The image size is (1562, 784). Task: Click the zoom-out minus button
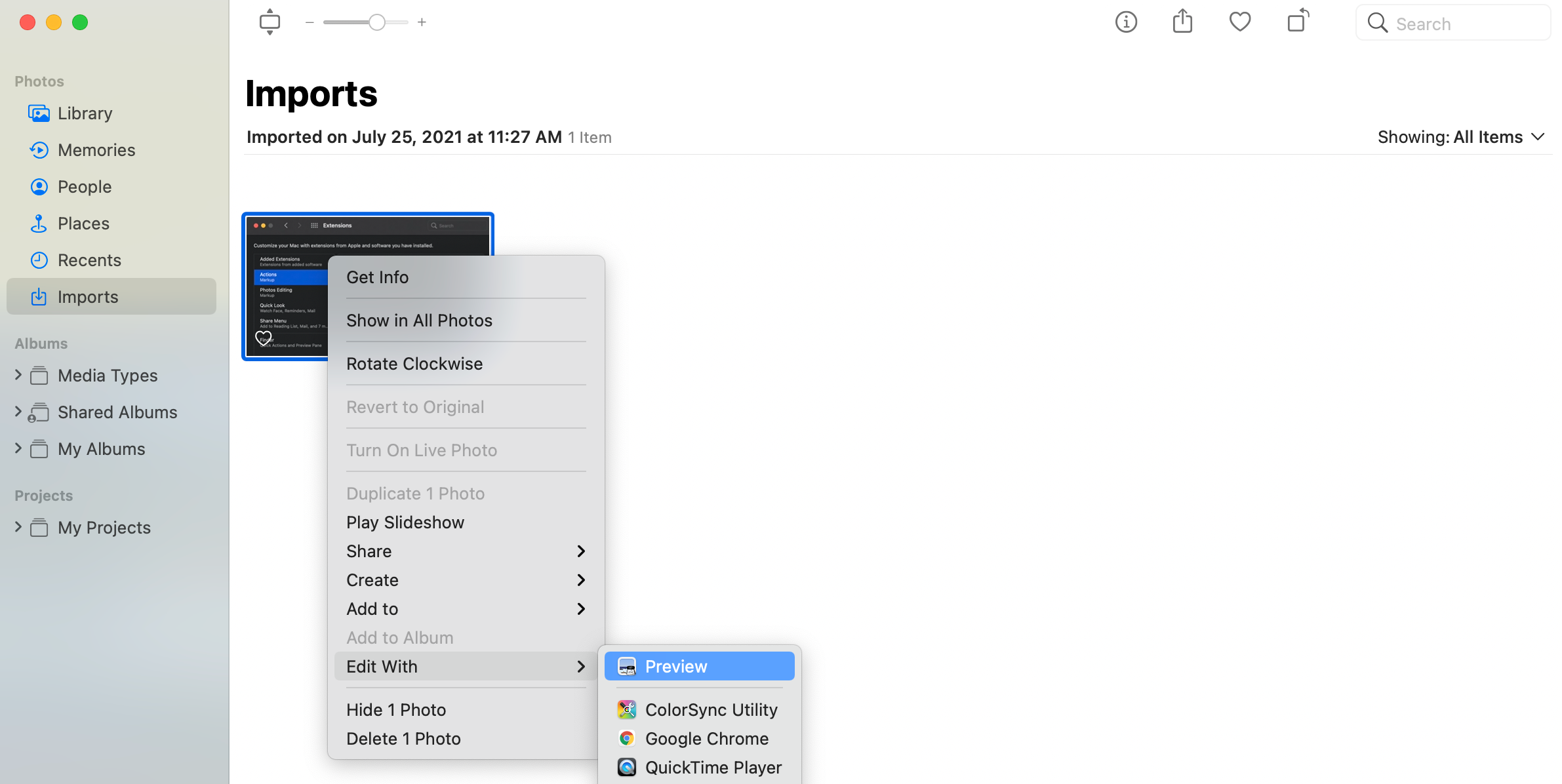(x=310, y=22)
